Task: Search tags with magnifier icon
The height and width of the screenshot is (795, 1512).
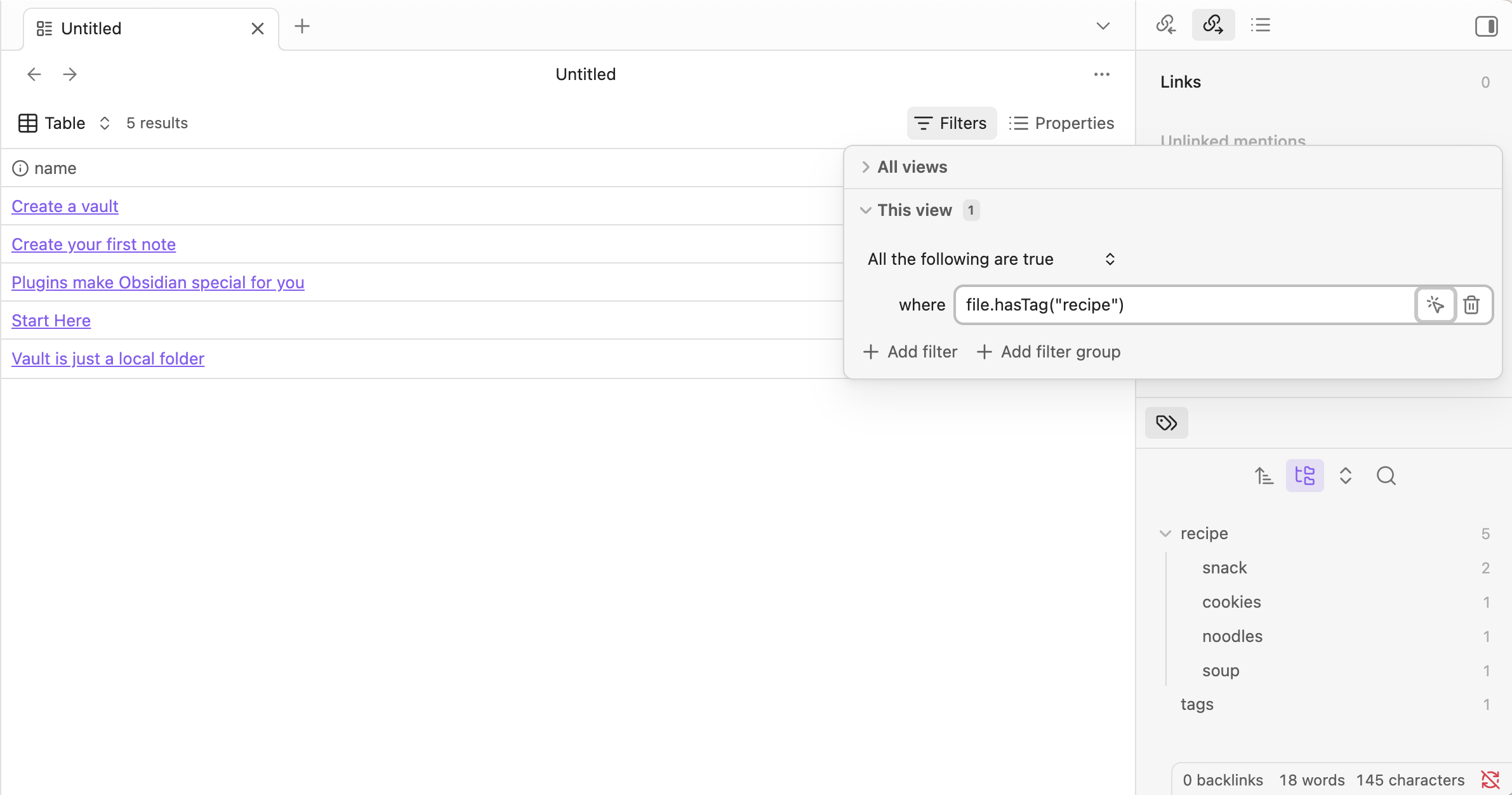Action: pos(1386,476)
